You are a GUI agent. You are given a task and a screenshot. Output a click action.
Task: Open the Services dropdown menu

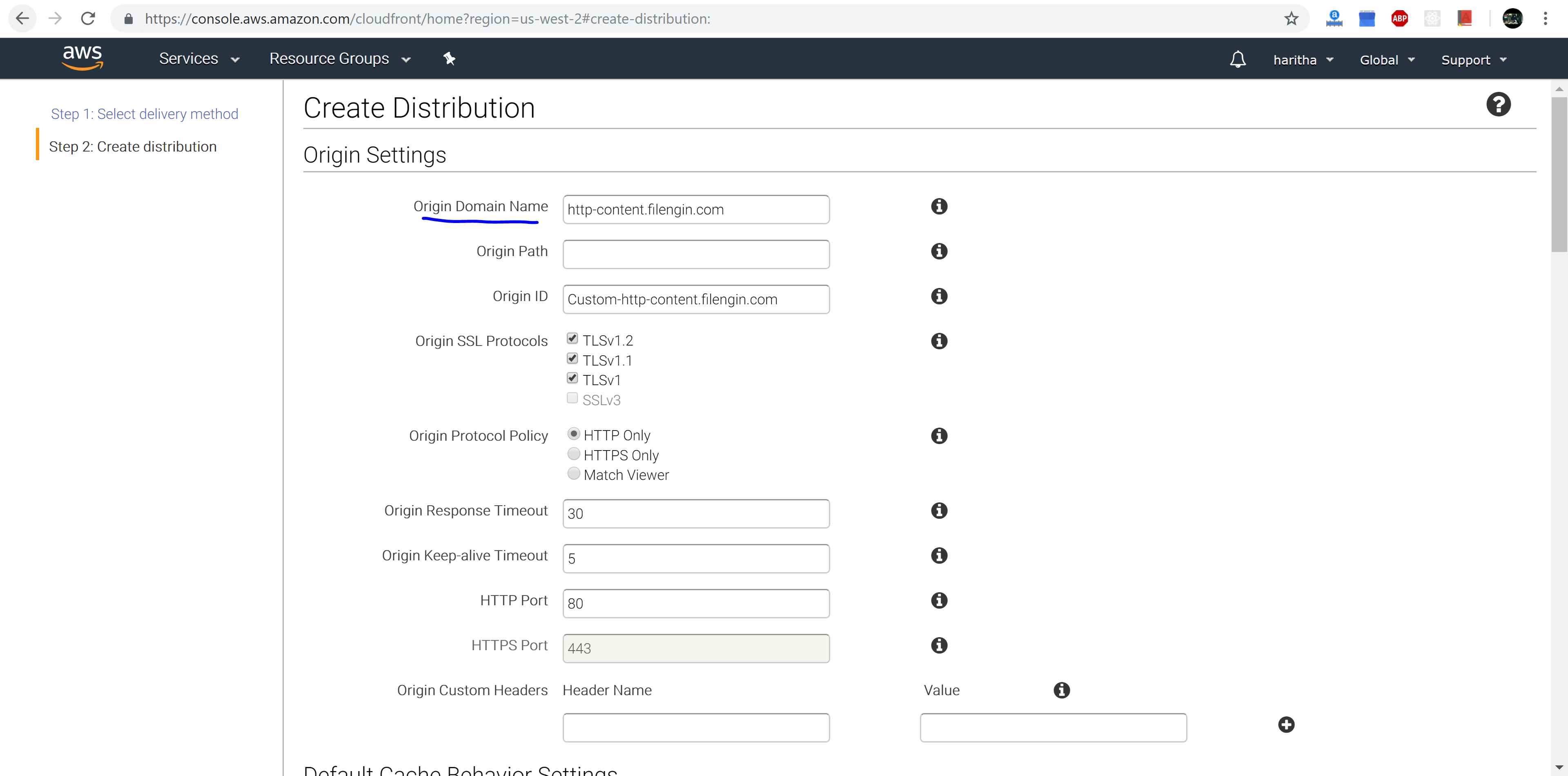tap(199, 59)
